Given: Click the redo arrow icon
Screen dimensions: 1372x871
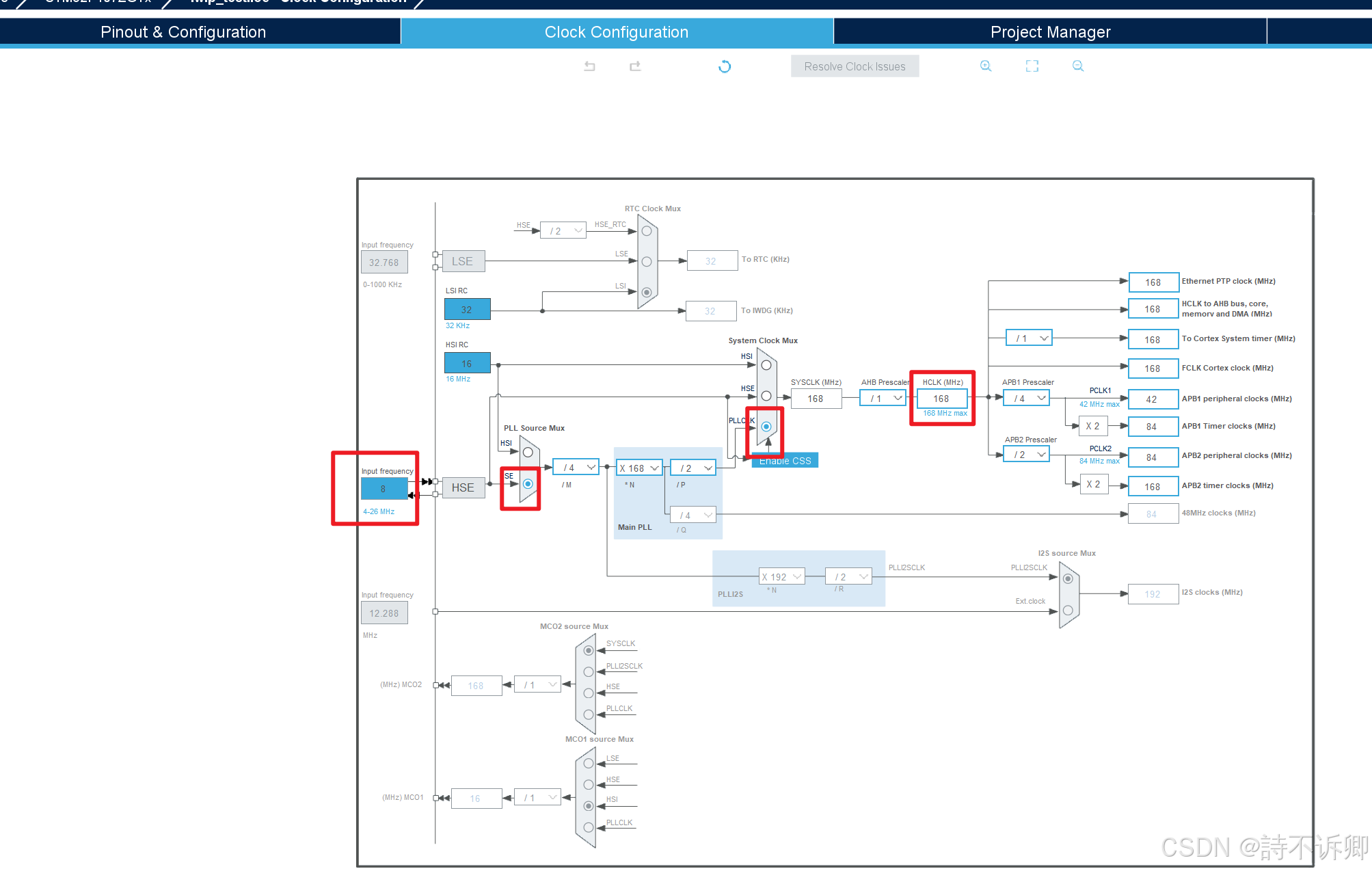Looking at the screenshot, I should [x=635, y=66].
